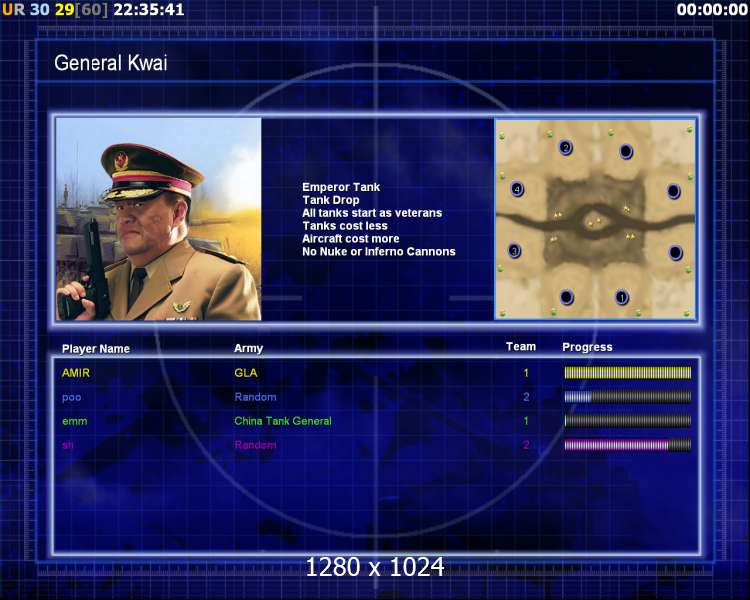Click the 22:35:41 clock overlay
The height and width of the screenshot is (600, 750).
pos(149,10)
